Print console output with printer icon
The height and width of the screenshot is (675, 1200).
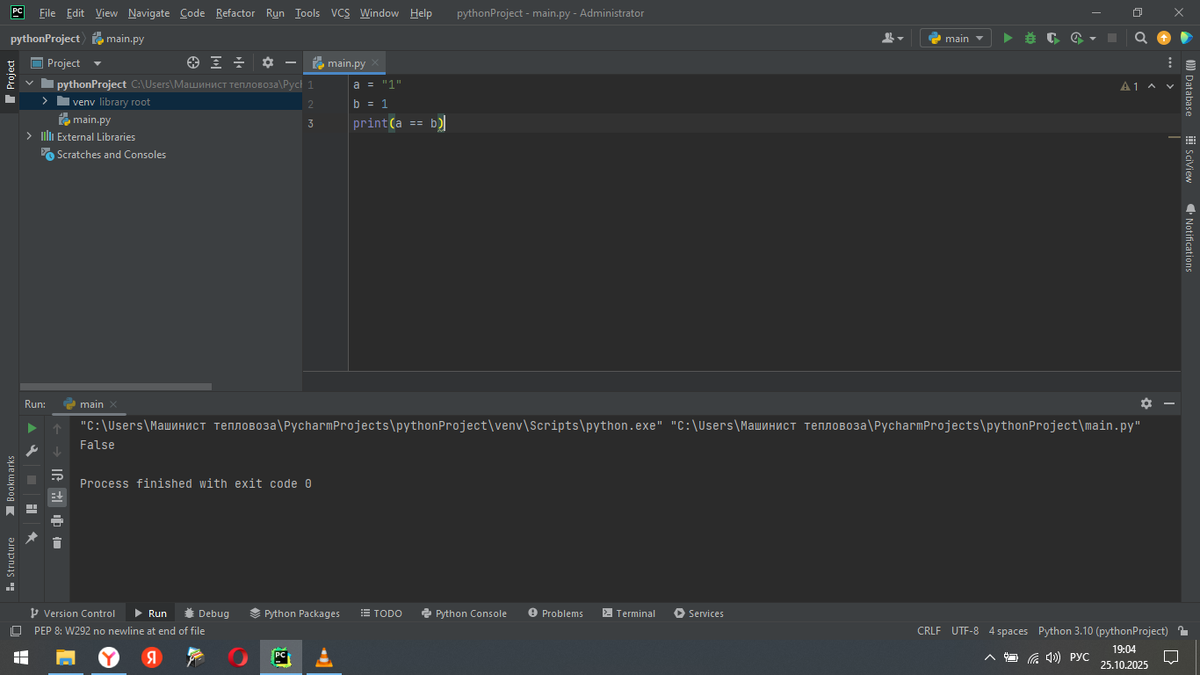click(57, 520)
